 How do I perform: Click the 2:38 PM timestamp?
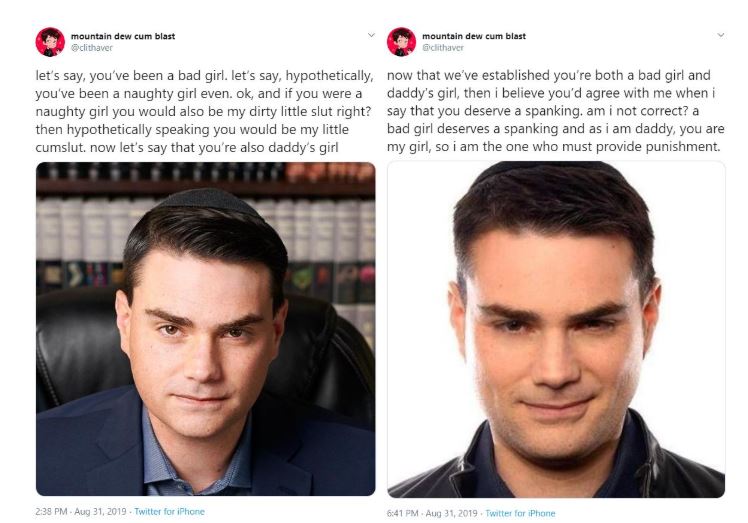[51, 512]
